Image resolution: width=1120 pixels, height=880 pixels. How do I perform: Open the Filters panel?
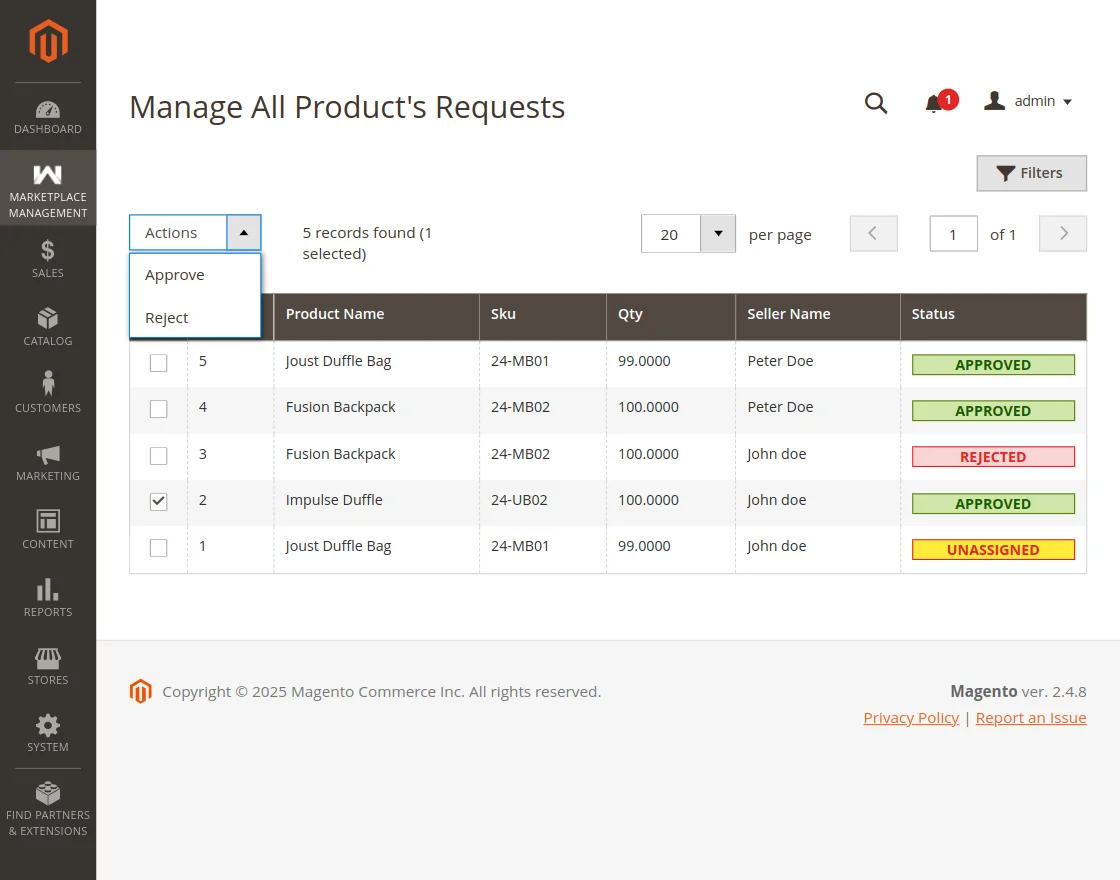tap(1031, 173)
